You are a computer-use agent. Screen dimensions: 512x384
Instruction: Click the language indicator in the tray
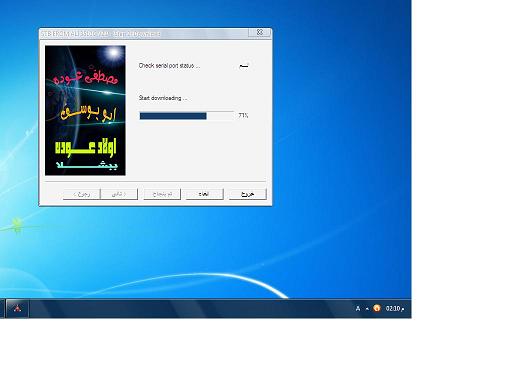click(x=358, y=309)
